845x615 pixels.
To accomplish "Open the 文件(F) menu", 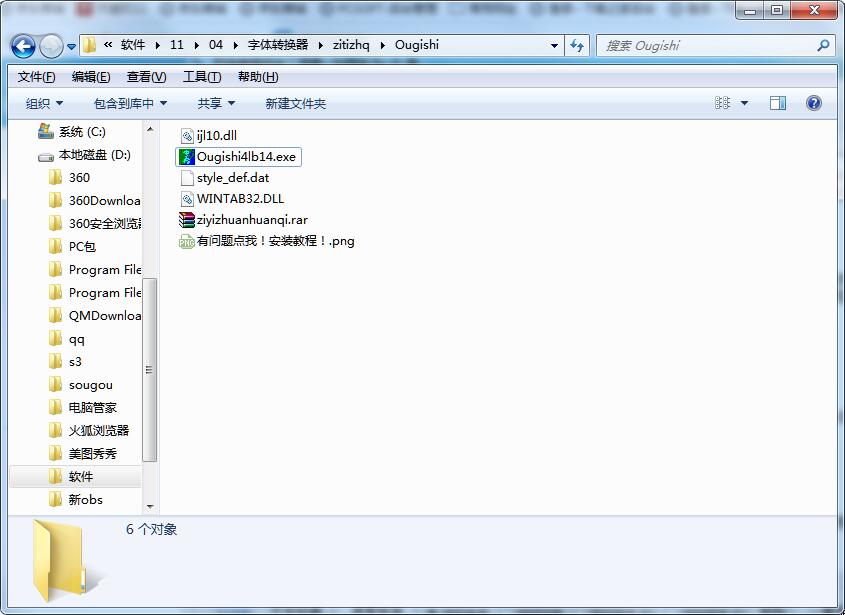I will pyautogui.click(x=36, y=77).
